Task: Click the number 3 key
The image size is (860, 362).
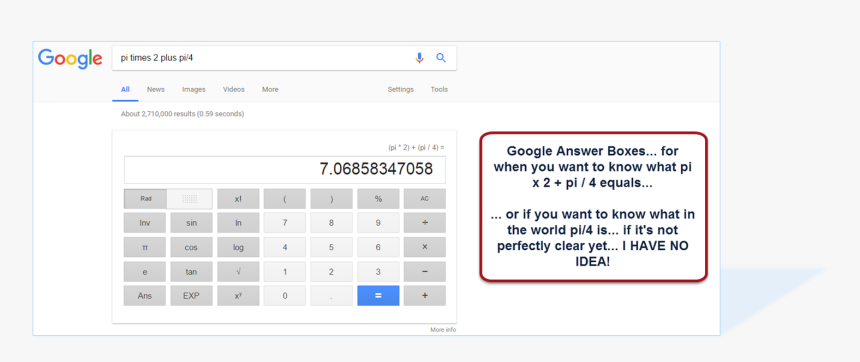Action: pyautogui.click(x=378, y=272)
